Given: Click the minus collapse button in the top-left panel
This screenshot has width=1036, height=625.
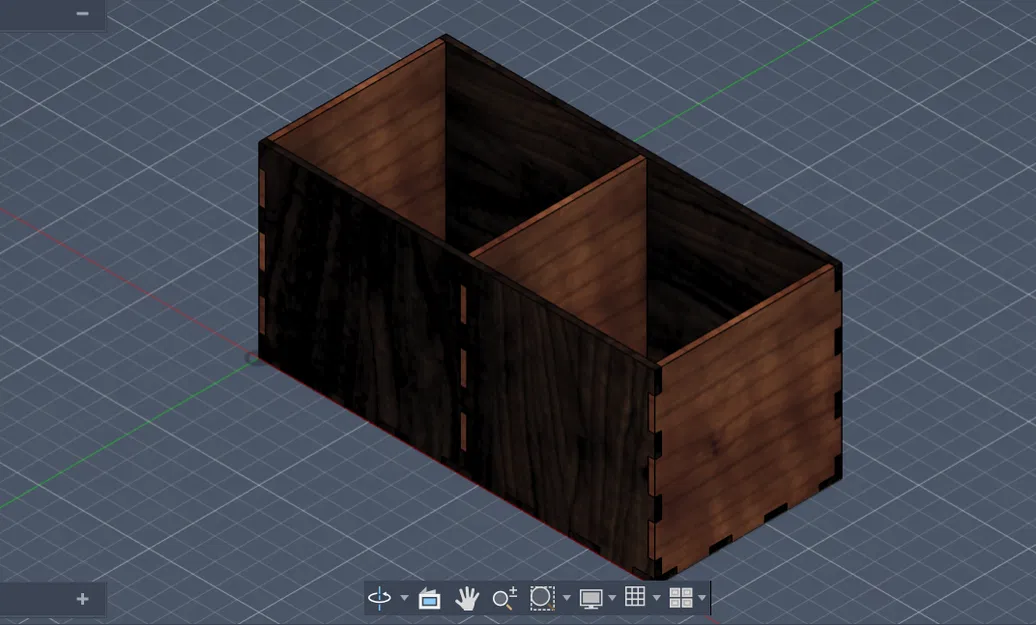Looking at the screenshot, I should (83, 13).
